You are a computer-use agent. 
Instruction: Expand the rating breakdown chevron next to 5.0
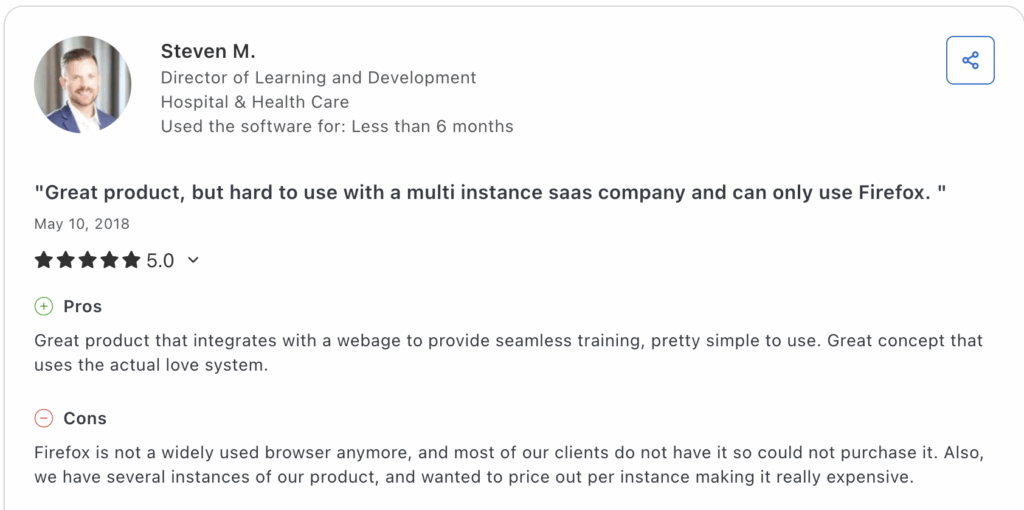[193, 260]
